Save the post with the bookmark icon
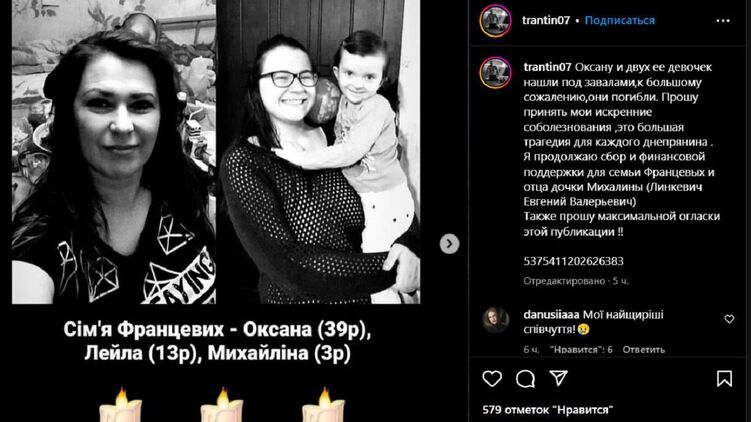The image size is (751, 422). [724, 378]
